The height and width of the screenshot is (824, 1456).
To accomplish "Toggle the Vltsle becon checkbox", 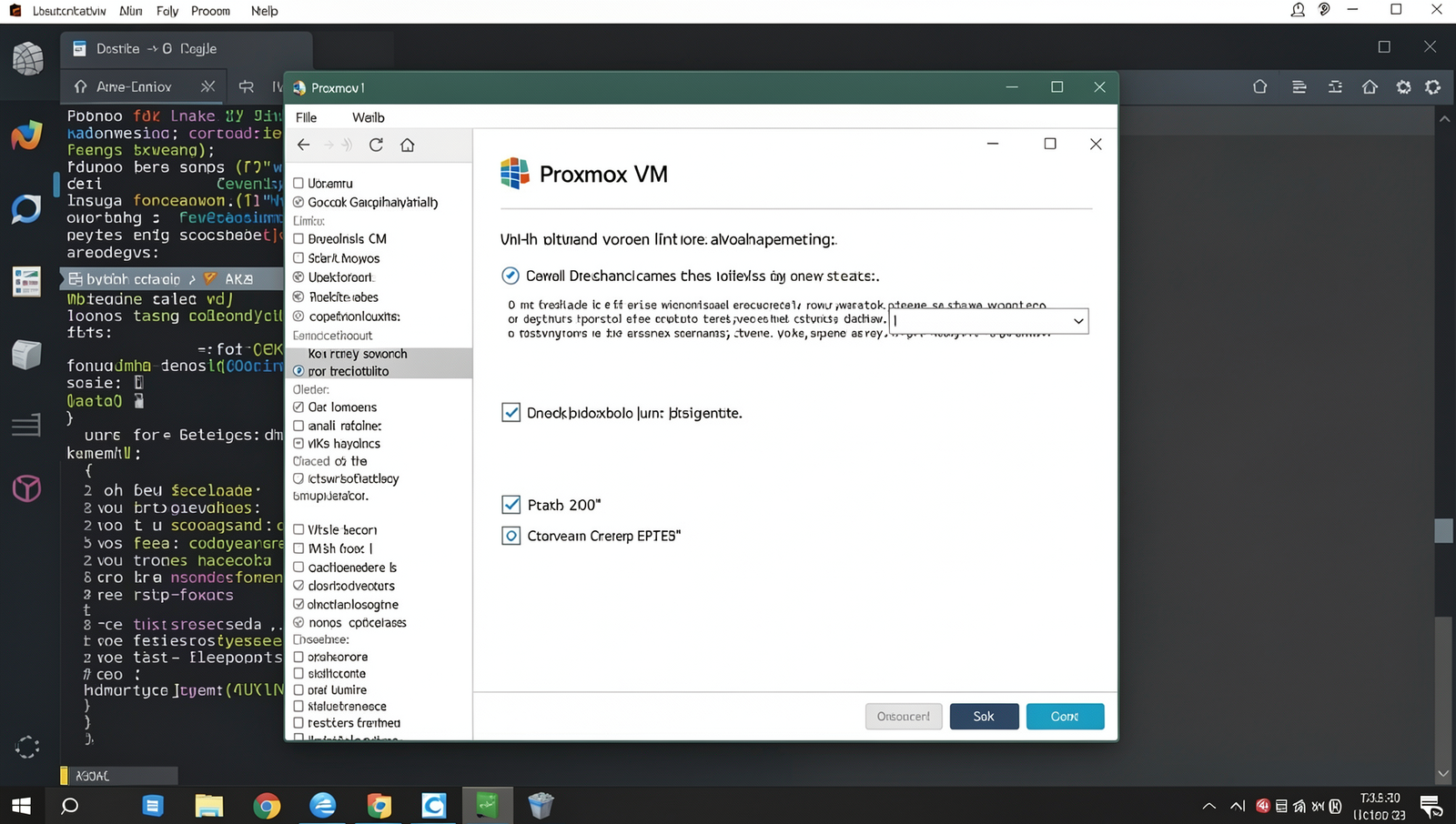I will tap(298, 529).
